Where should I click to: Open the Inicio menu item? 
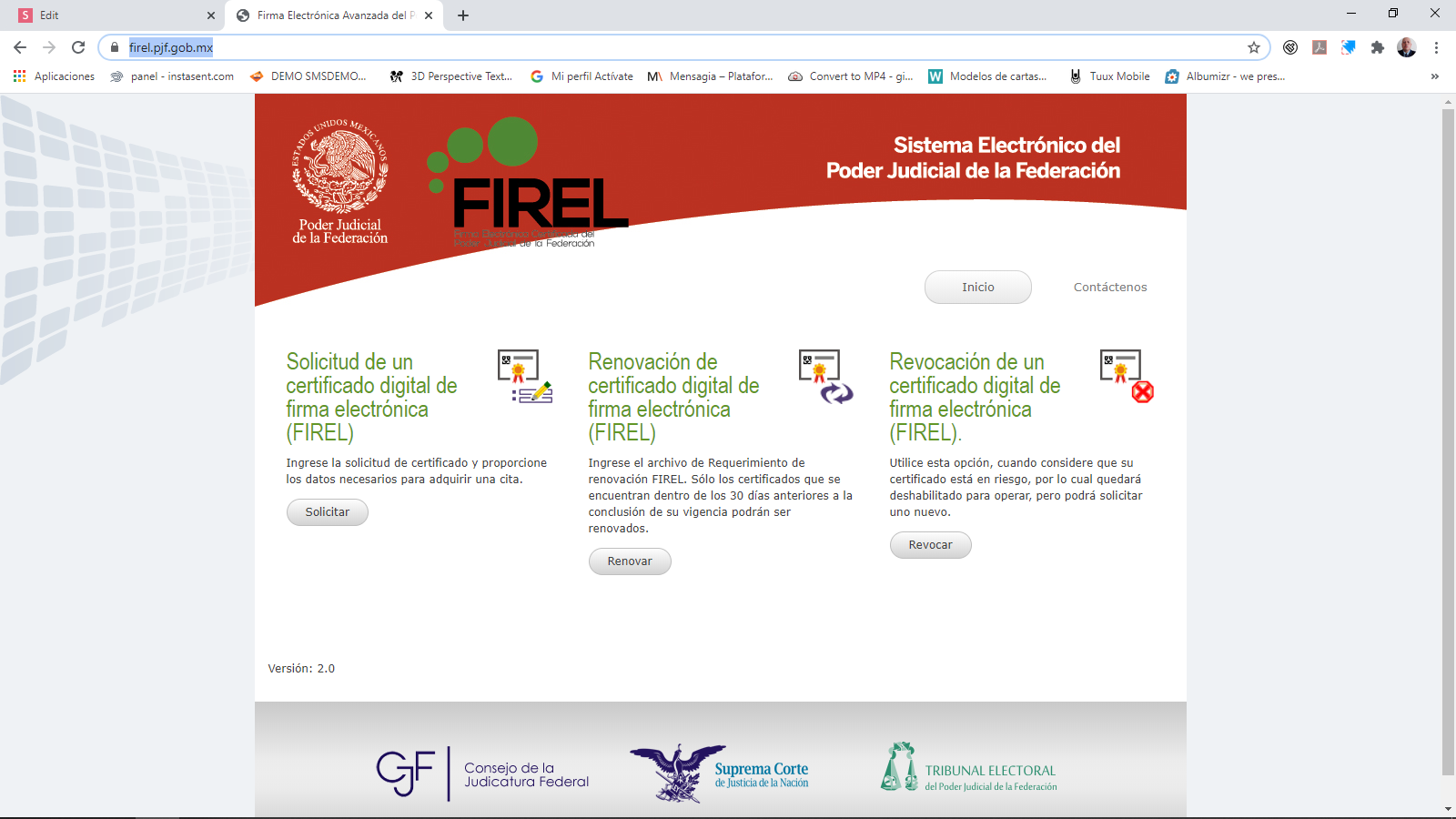click(x=978, y=288)
